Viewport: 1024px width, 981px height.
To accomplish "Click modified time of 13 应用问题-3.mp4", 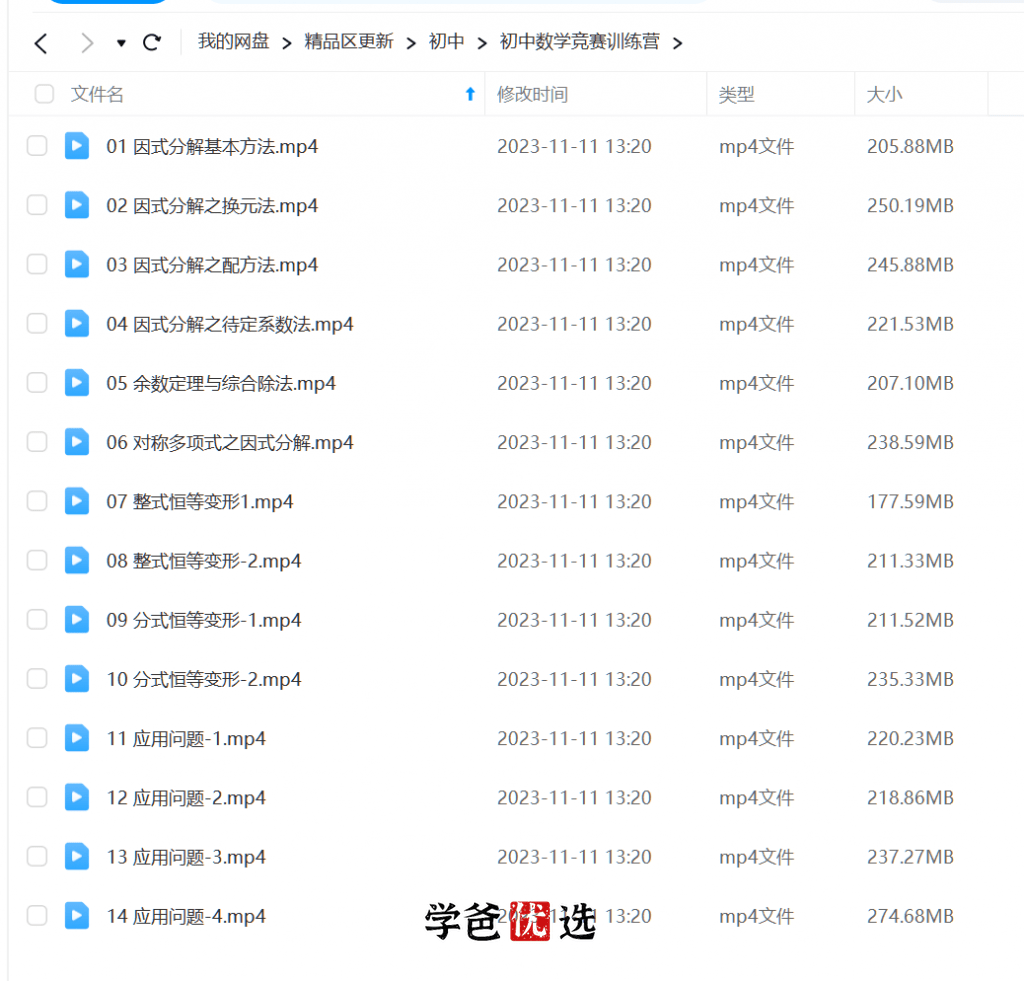I will 574,857.
